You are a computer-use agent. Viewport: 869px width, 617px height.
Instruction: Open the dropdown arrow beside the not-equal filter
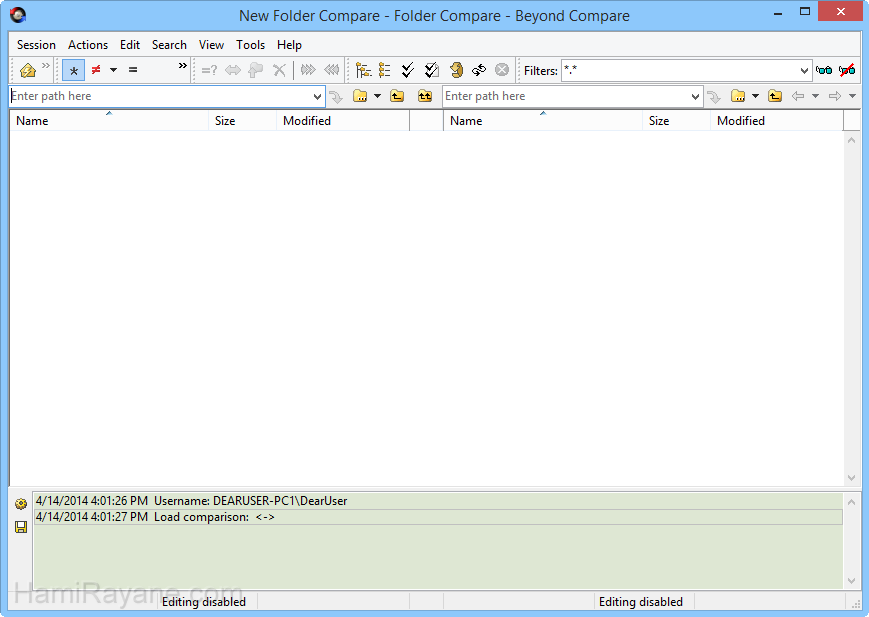coord(114,70)
